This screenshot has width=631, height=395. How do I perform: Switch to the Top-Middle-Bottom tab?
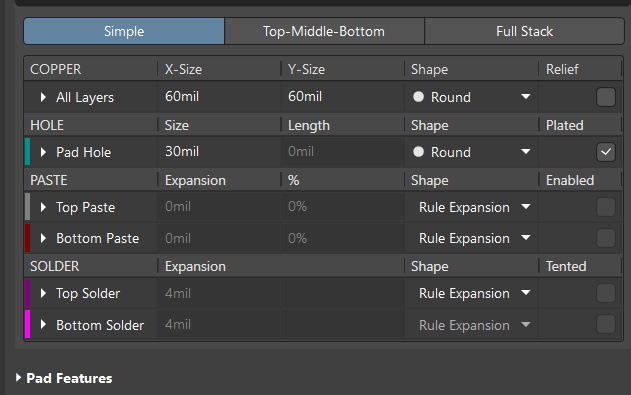(324, 31)
